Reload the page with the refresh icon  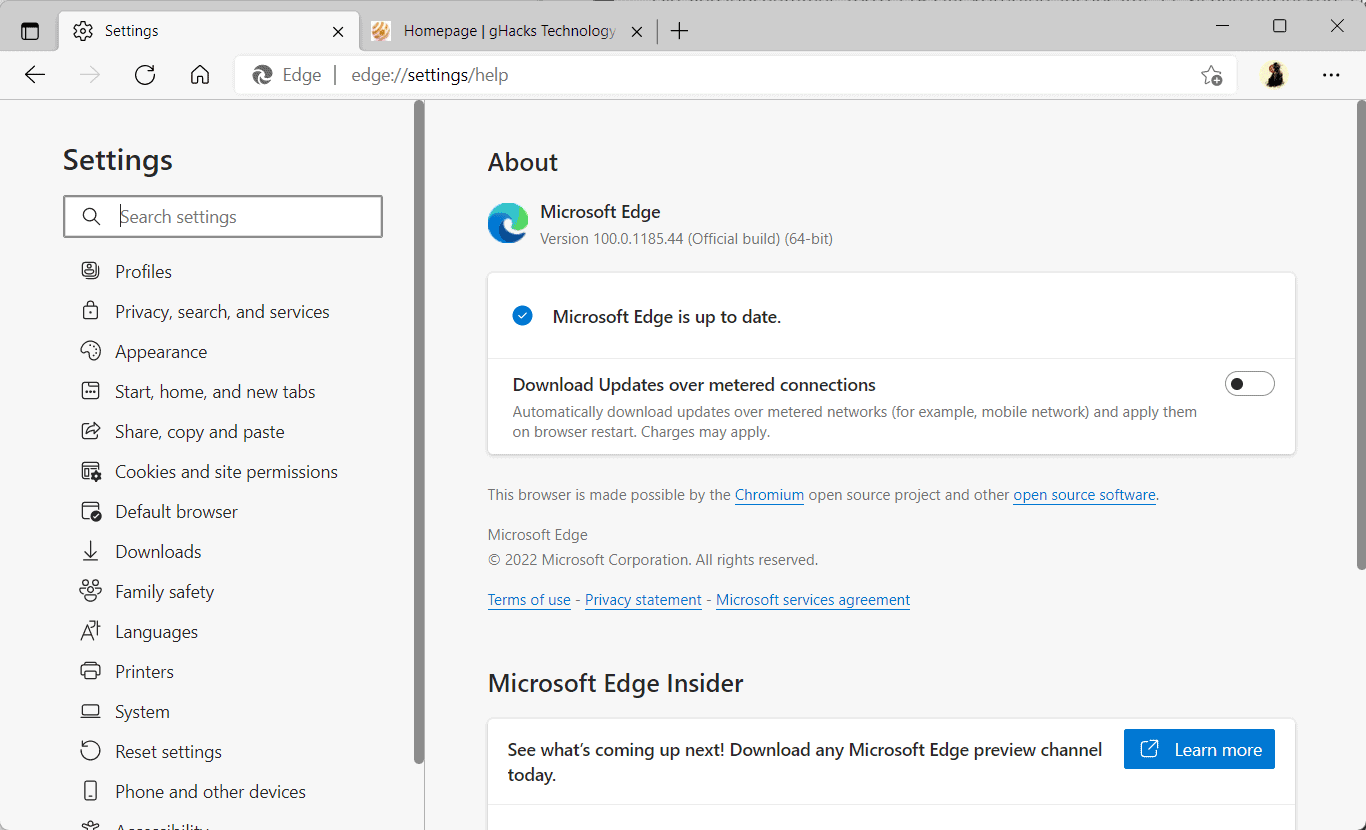pos(144,74)
